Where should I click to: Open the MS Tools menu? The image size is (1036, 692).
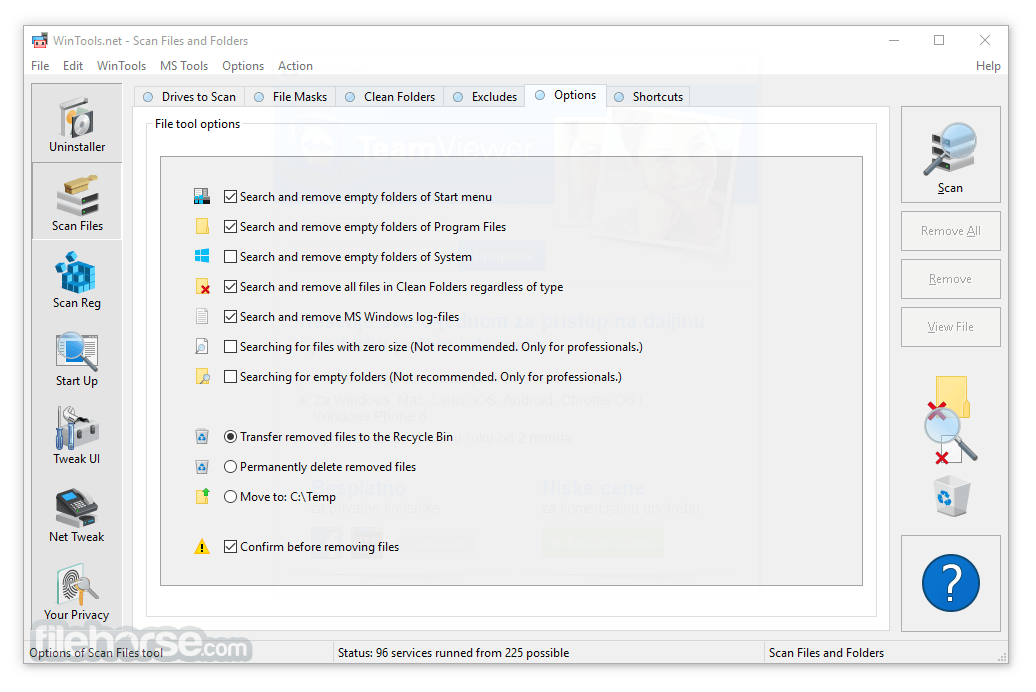click(x=184, y=66)
